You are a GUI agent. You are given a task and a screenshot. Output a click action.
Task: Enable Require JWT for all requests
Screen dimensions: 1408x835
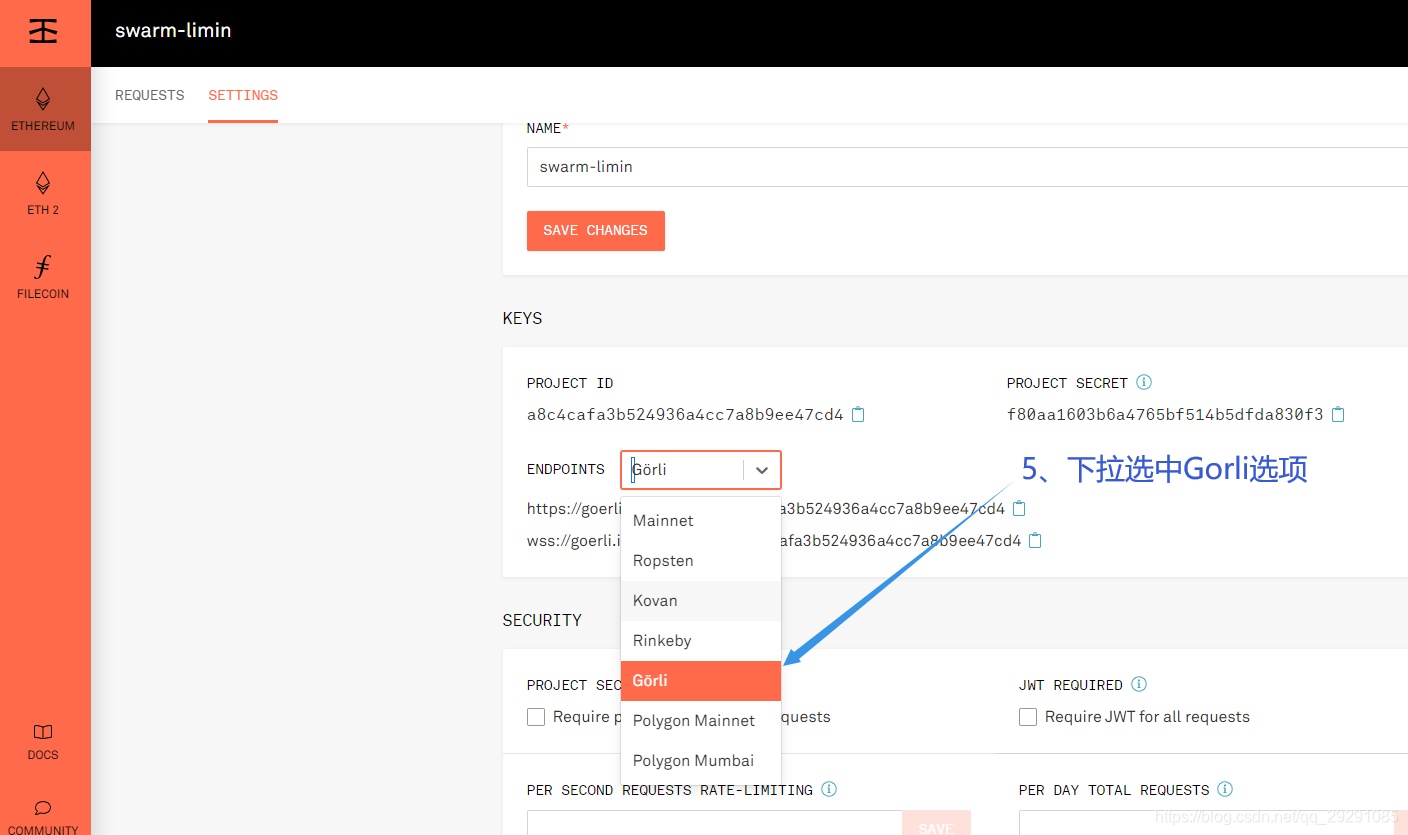pyautogui.click(x=1028, y=717)
